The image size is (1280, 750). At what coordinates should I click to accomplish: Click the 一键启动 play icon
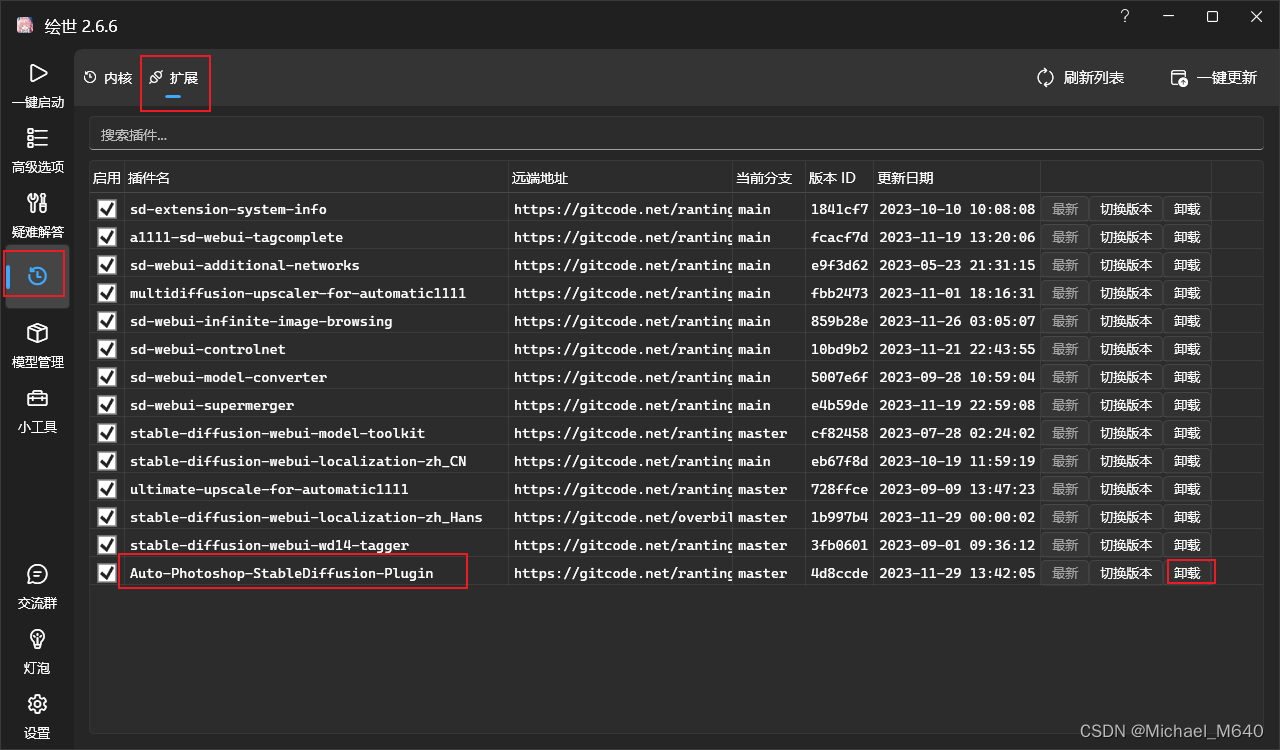pyautogui.click(x=37, y=73)
